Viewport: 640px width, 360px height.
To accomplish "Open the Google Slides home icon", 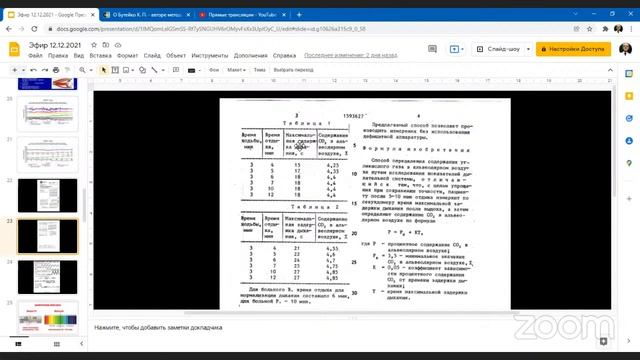I will click(x=14, y=49).
